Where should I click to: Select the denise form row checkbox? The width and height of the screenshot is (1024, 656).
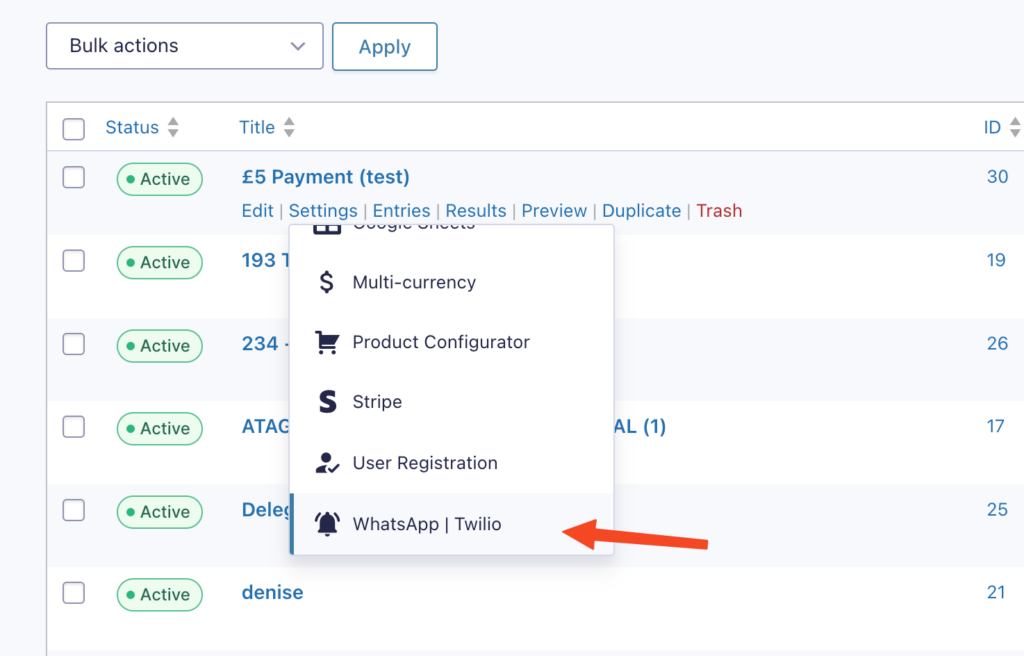(x=74, y=593)
